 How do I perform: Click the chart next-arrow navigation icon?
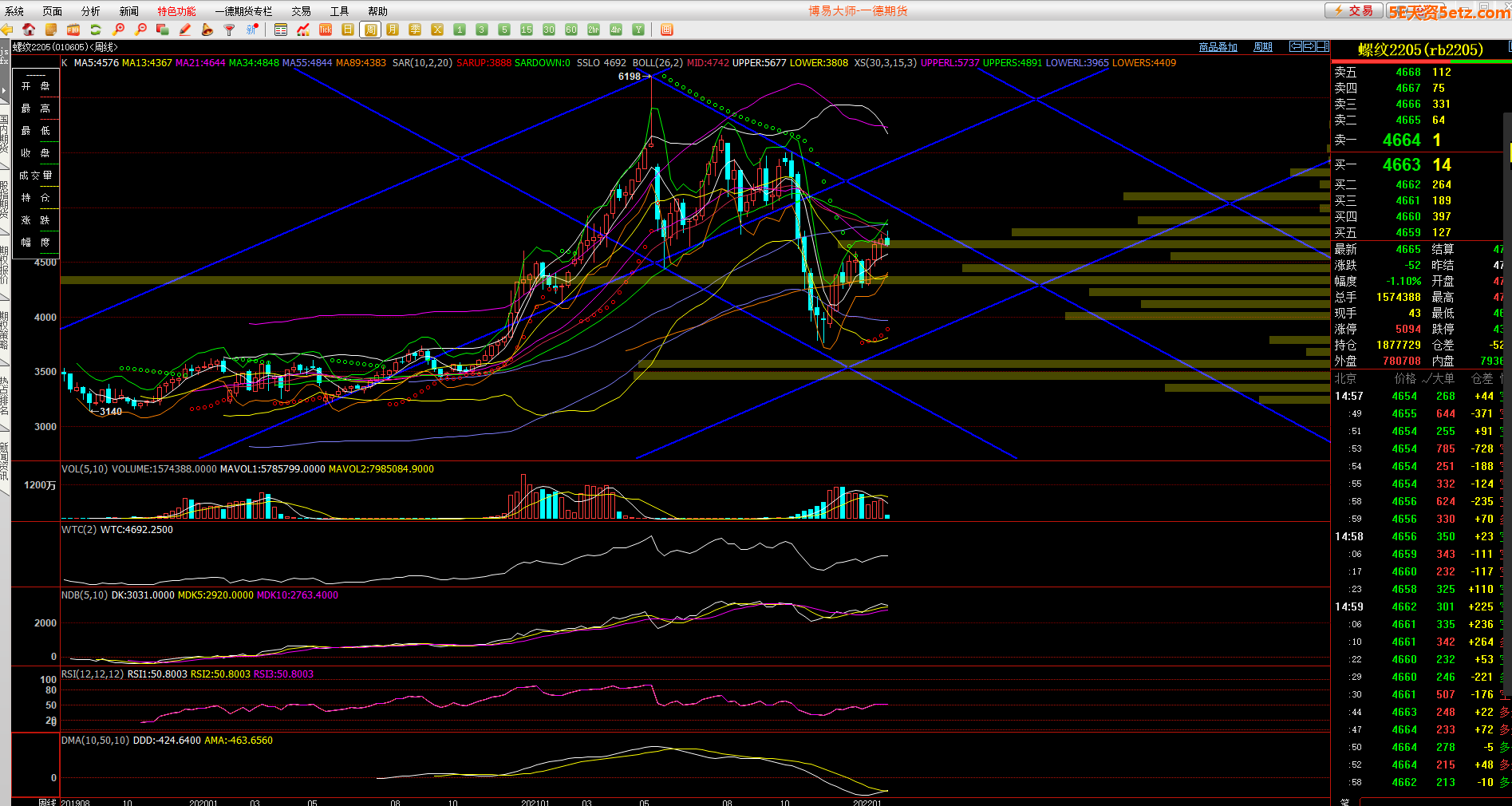pyautogui.click(x=1309, y=46)
